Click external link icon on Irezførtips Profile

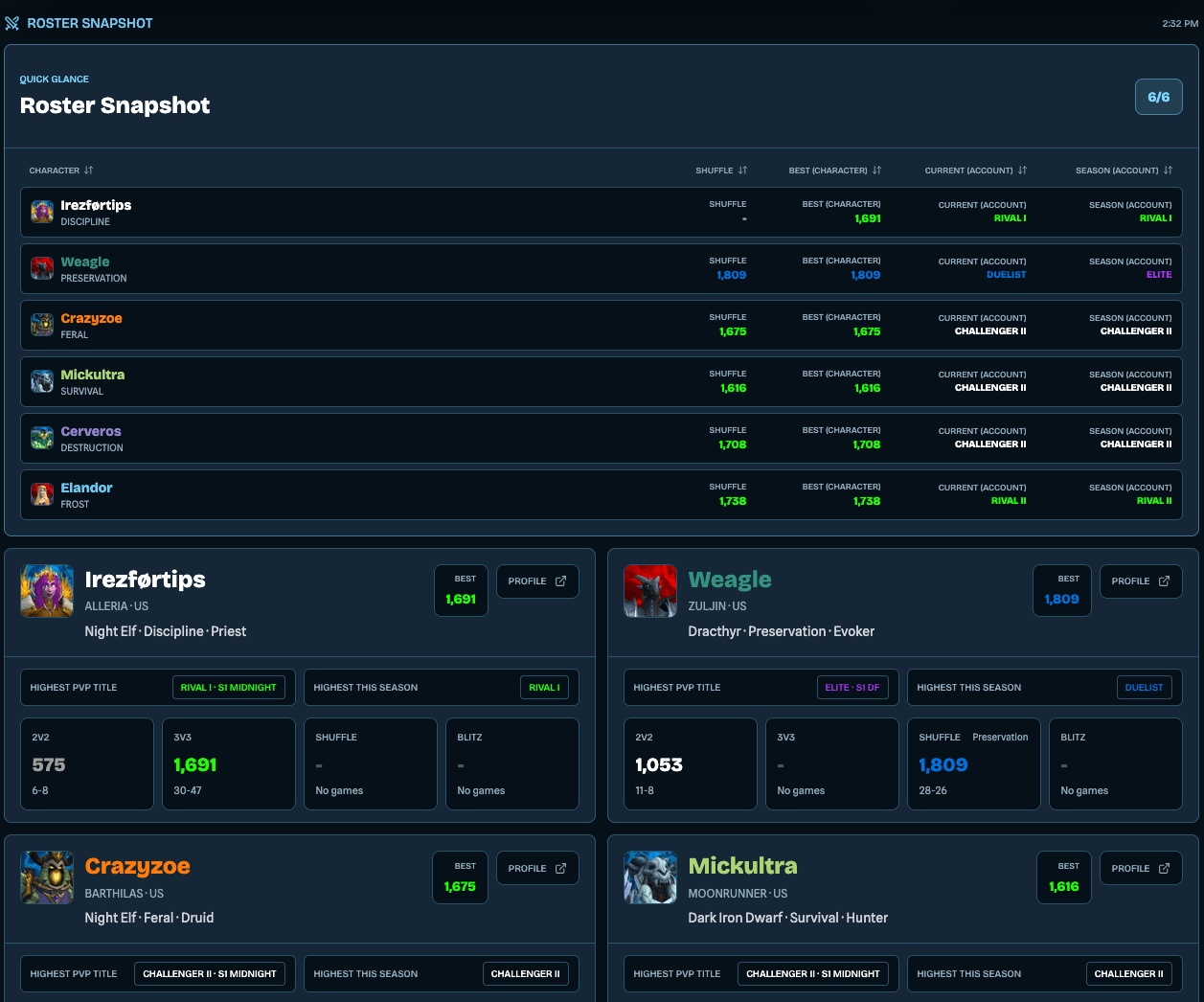coord(560,581)
